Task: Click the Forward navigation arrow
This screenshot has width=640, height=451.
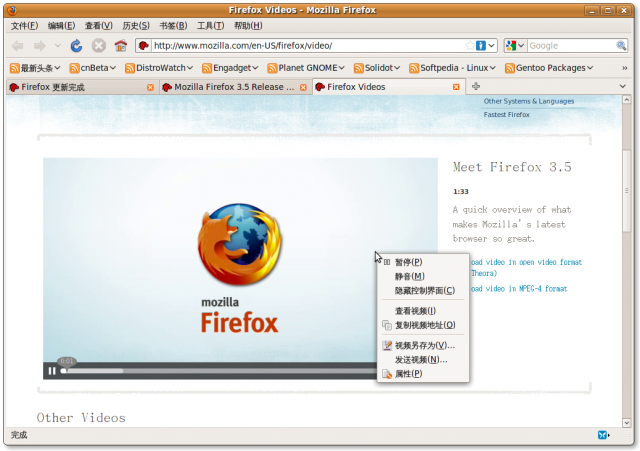Action: (40, 46)
